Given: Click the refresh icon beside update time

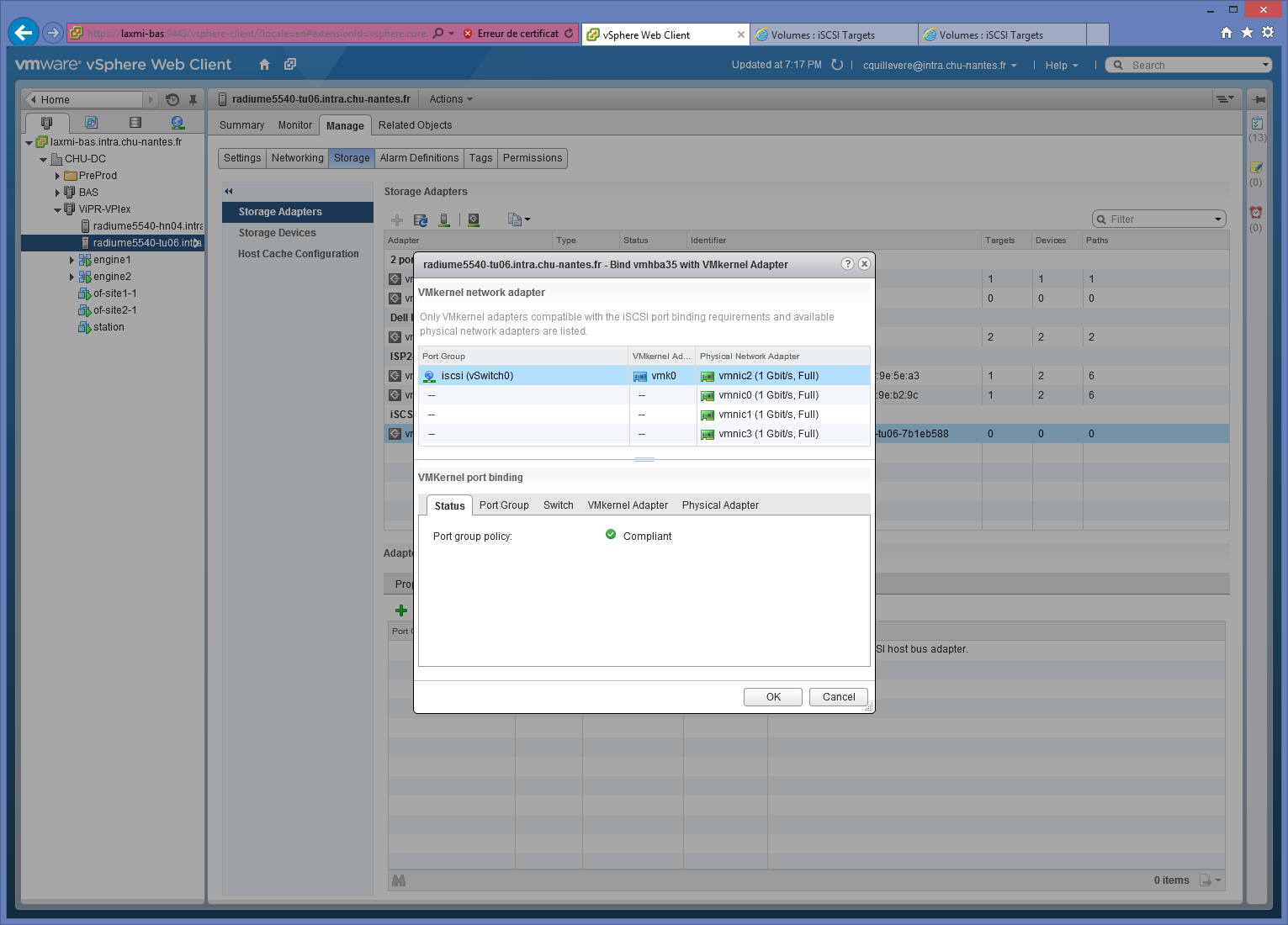Looking at the screenshot, I should click(837, 65).
